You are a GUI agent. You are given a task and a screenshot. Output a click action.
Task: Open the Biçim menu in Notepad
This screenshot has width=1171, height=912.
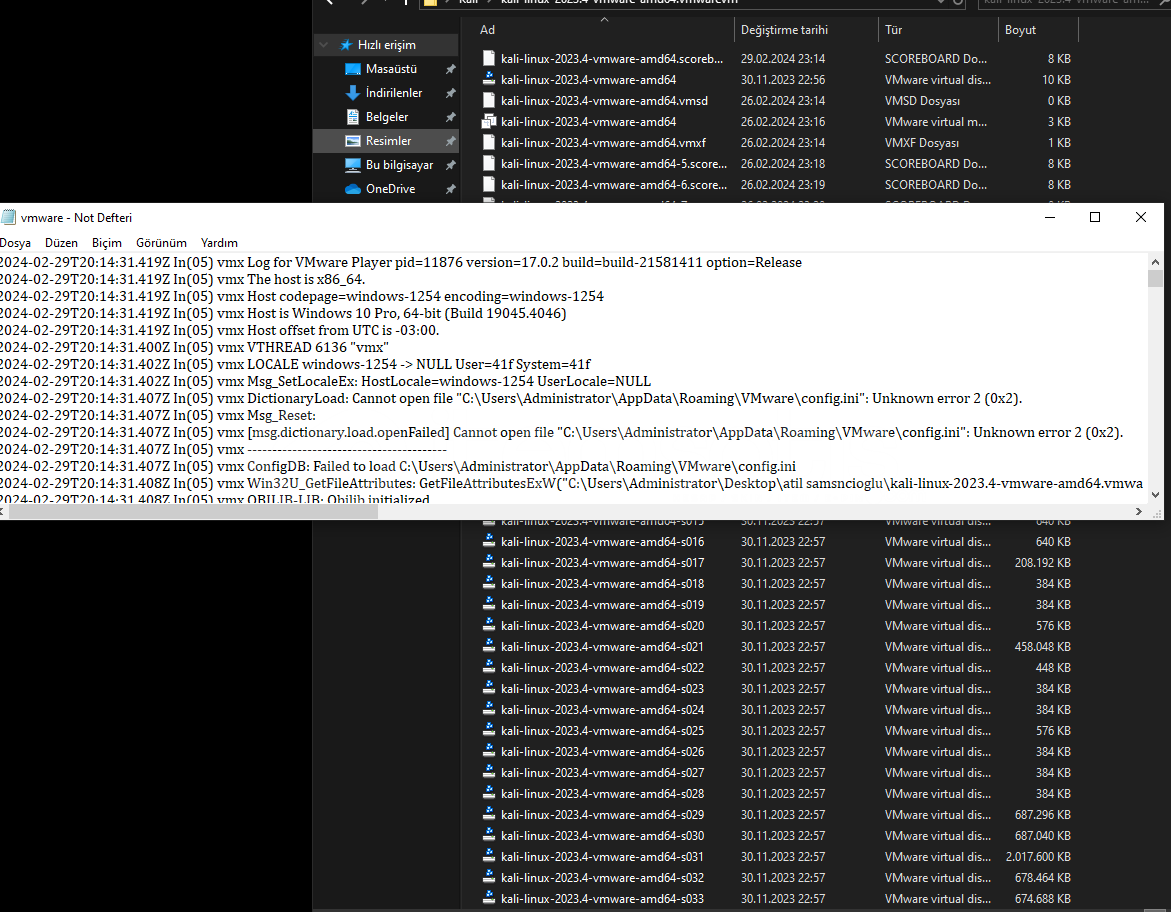(107, 243)
